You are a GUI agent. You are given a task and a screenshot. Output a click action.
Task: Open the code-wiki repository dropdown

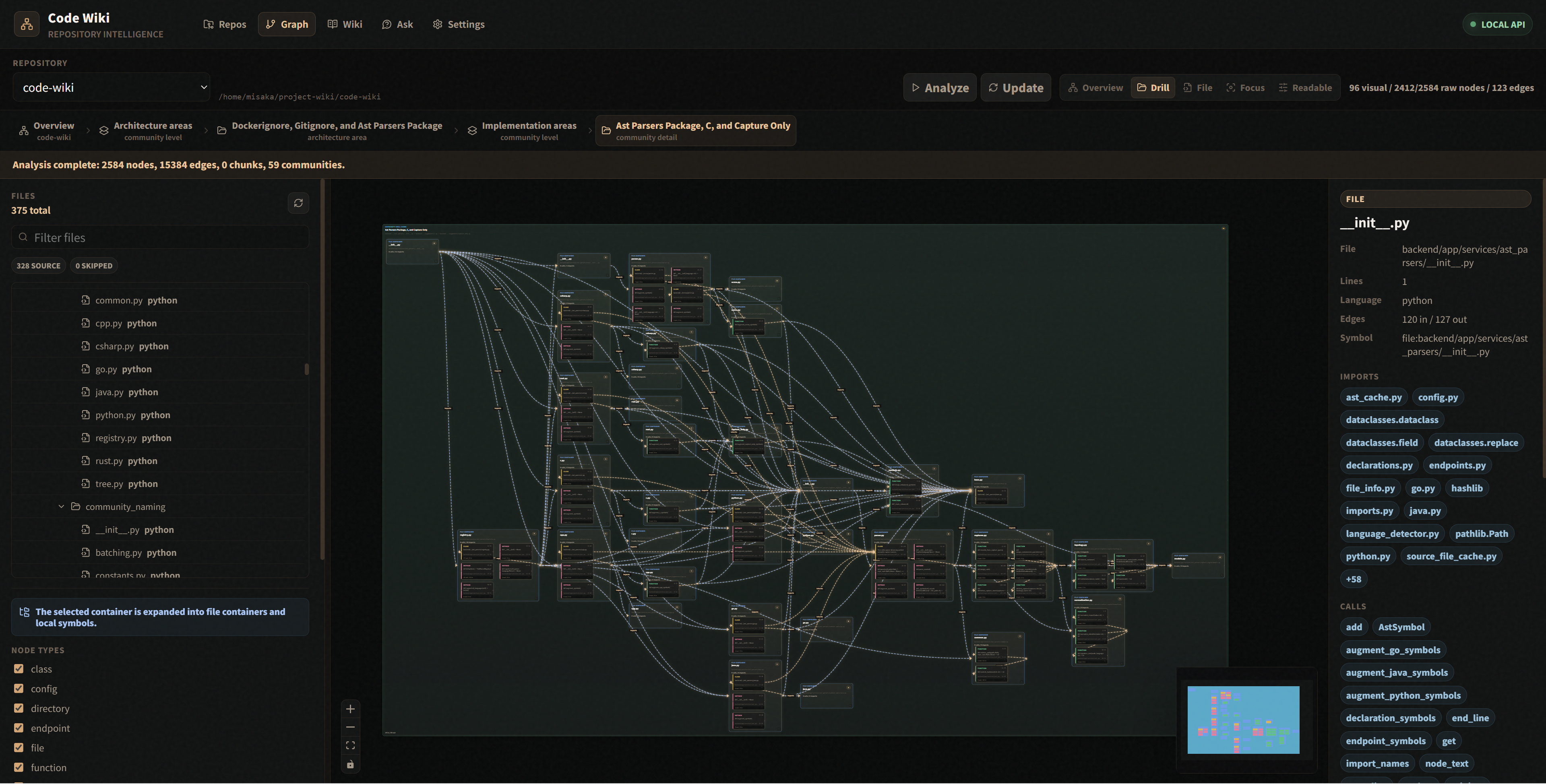tap(111, 88)
